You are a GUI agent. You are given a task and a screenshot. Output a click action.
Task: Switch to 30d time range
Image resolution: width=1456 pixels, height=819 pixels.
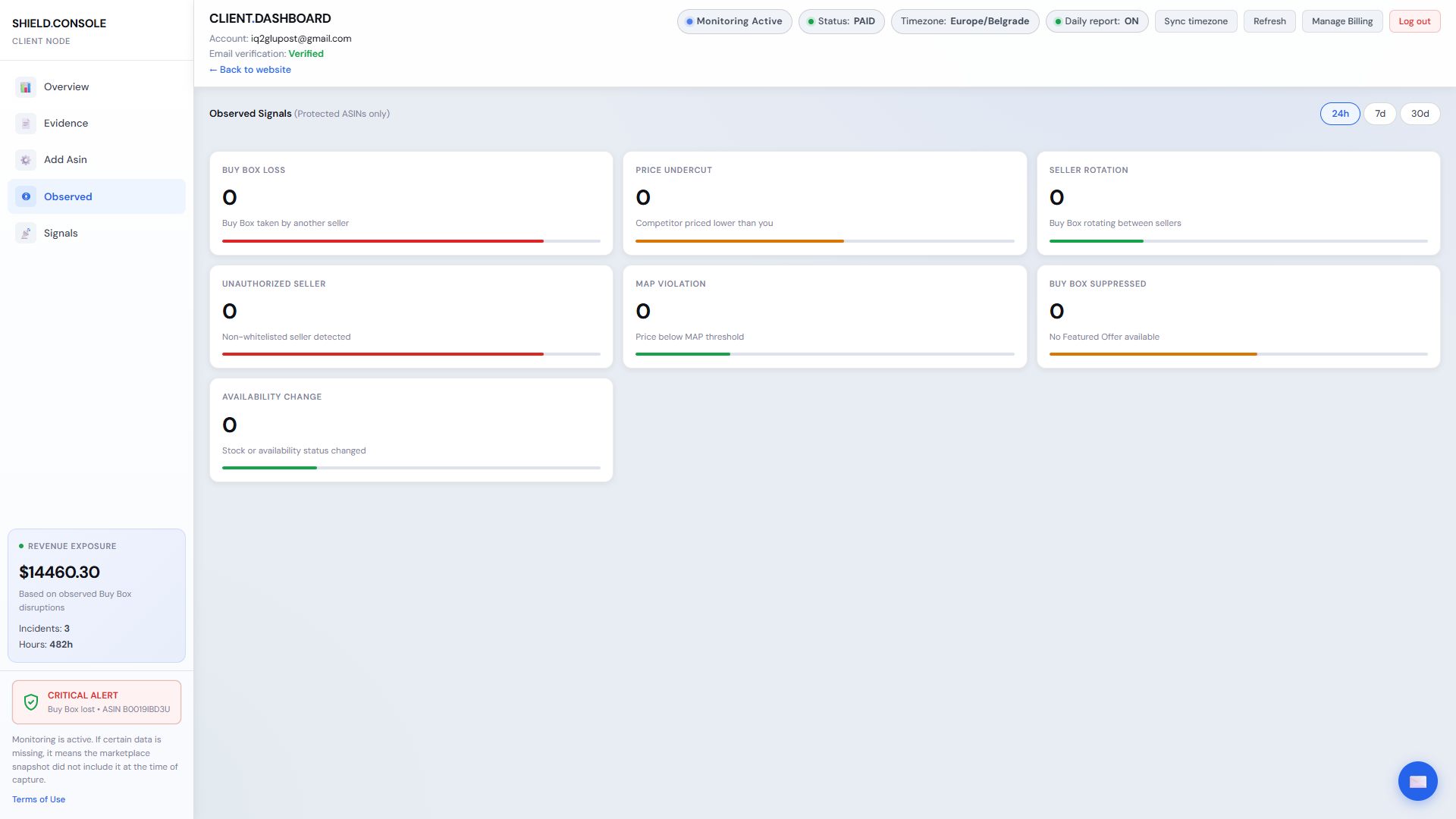(x=1420, y=114)
